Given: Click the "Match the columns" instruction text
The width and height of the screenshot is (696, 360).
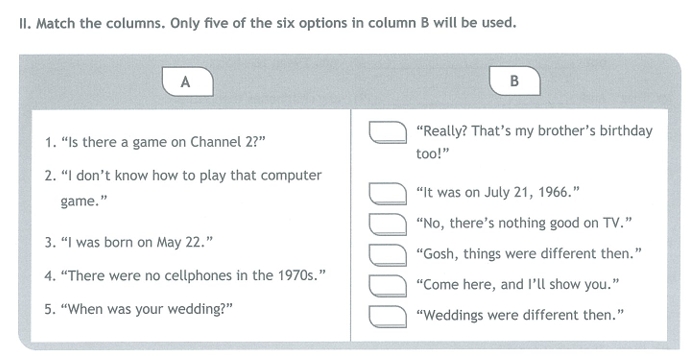Looking at the screenshot, I should point(268,23).
